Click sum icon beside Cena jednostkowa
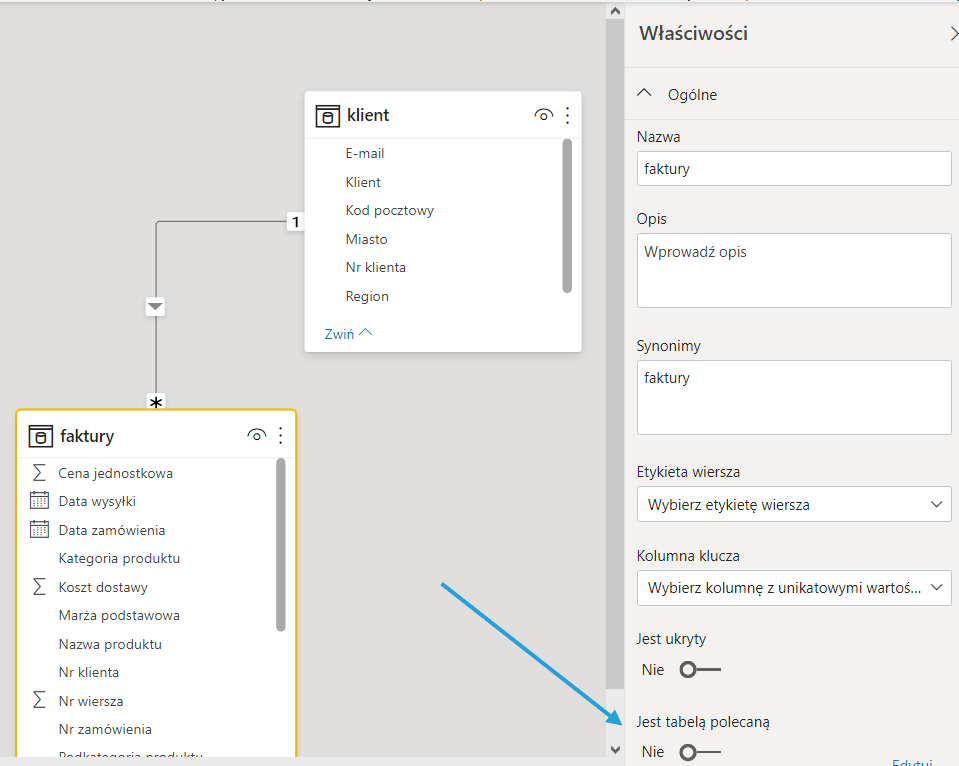 (x=40, y=473)
